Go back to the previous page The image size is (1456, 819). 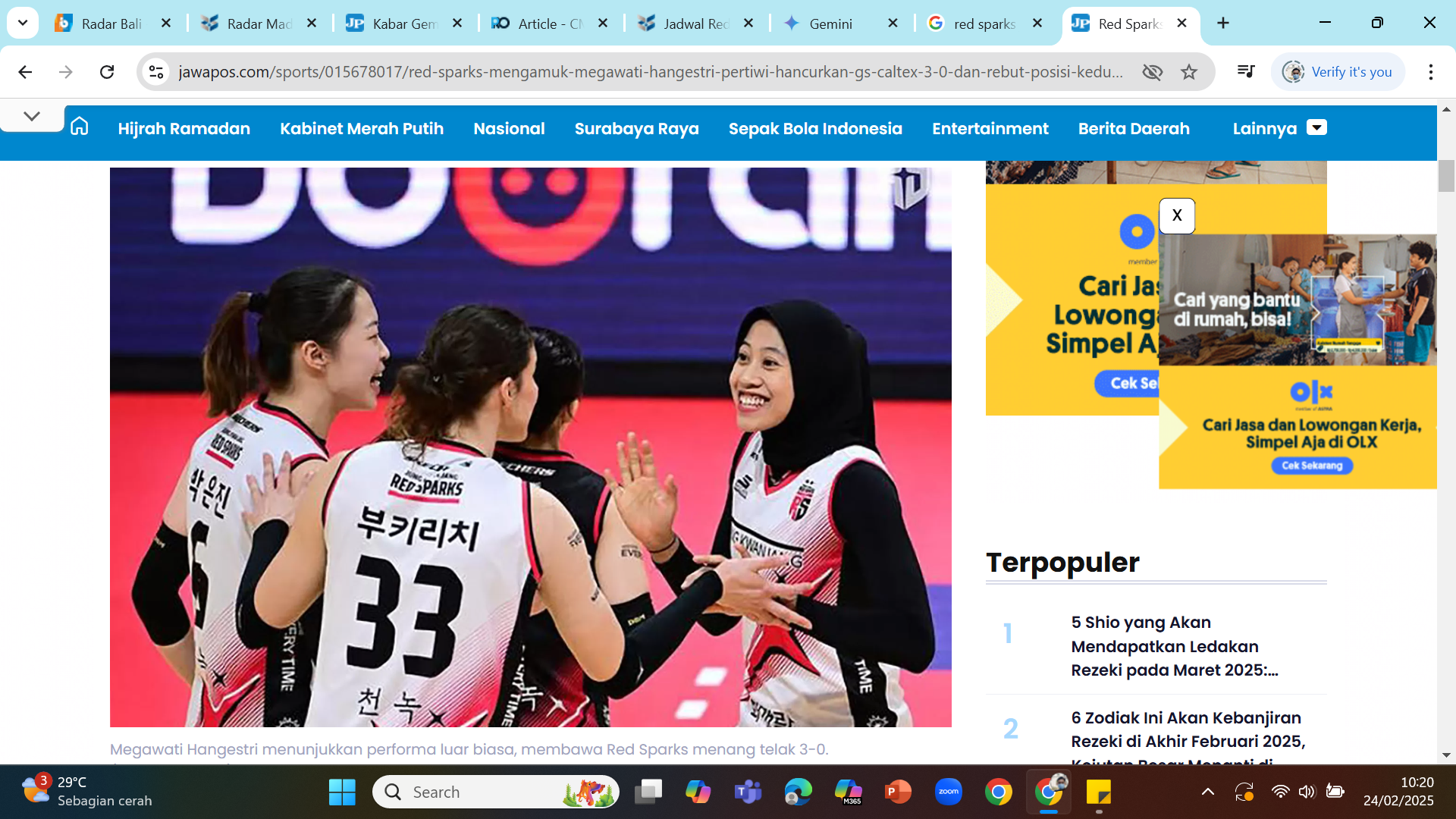[x=25, y=72]
